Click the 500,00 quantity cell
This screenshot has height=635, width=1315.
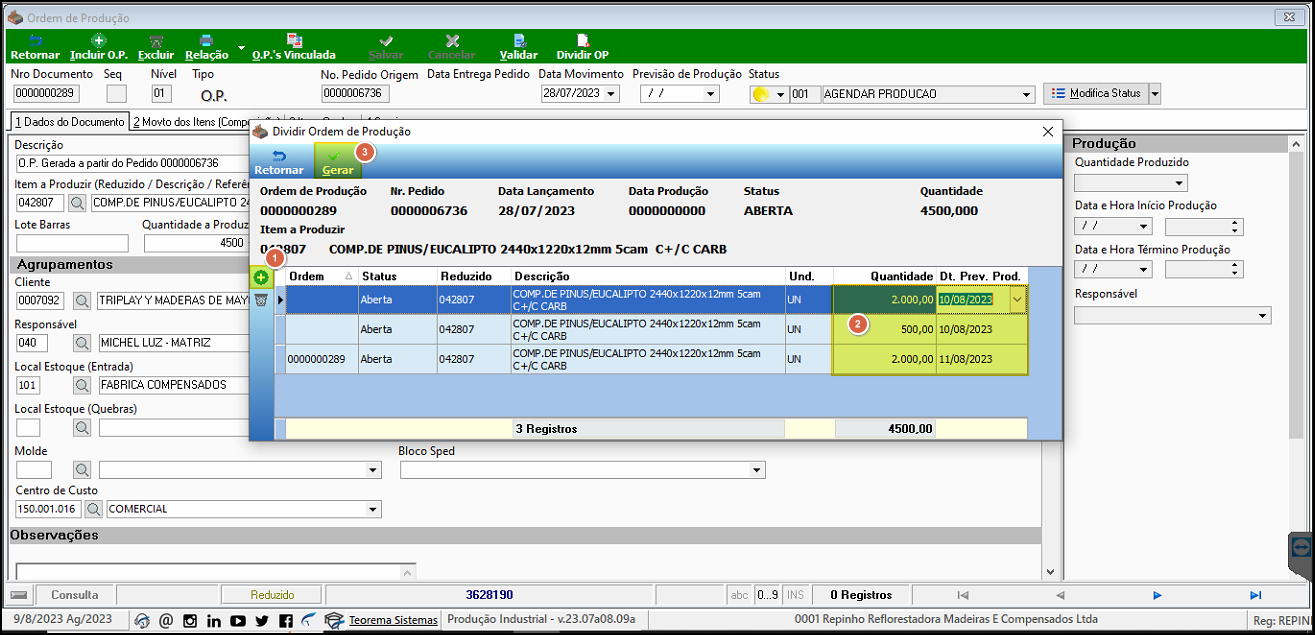coord(884,329)
